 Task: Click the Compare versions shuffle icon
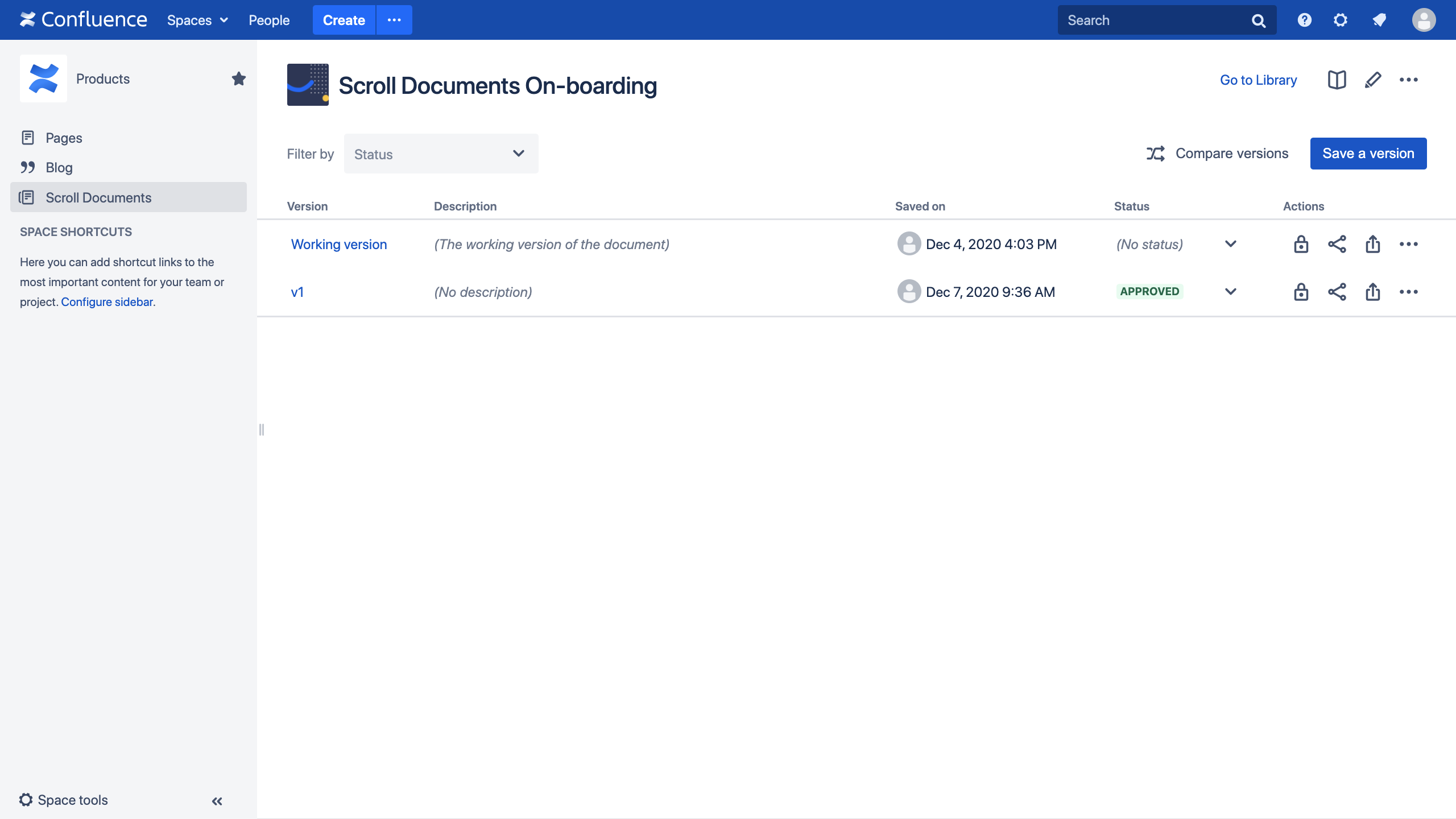pos(1155,154)
